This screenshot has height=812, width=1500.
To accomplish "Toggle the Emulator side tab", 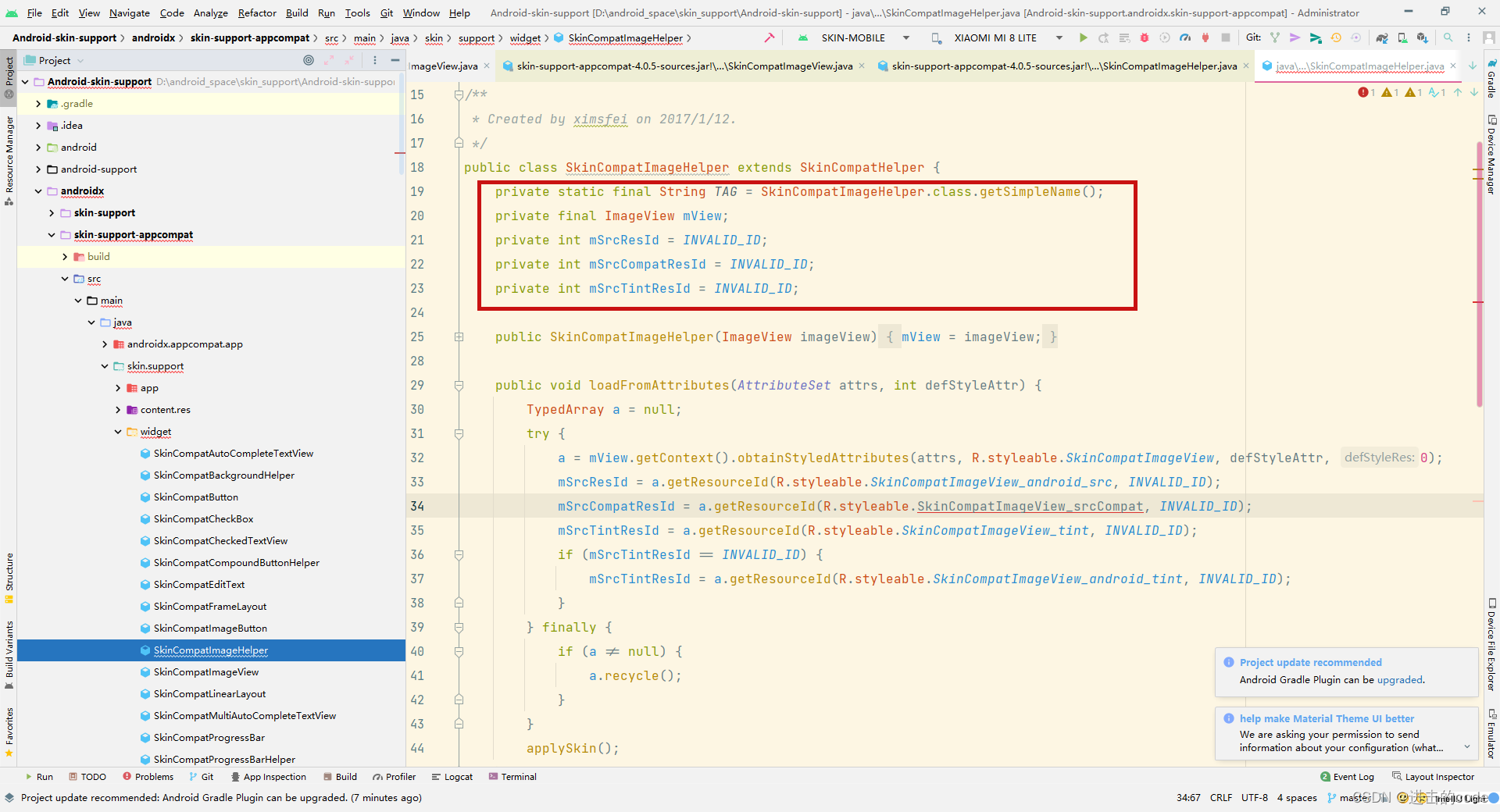I will (x=1491, y=734).
